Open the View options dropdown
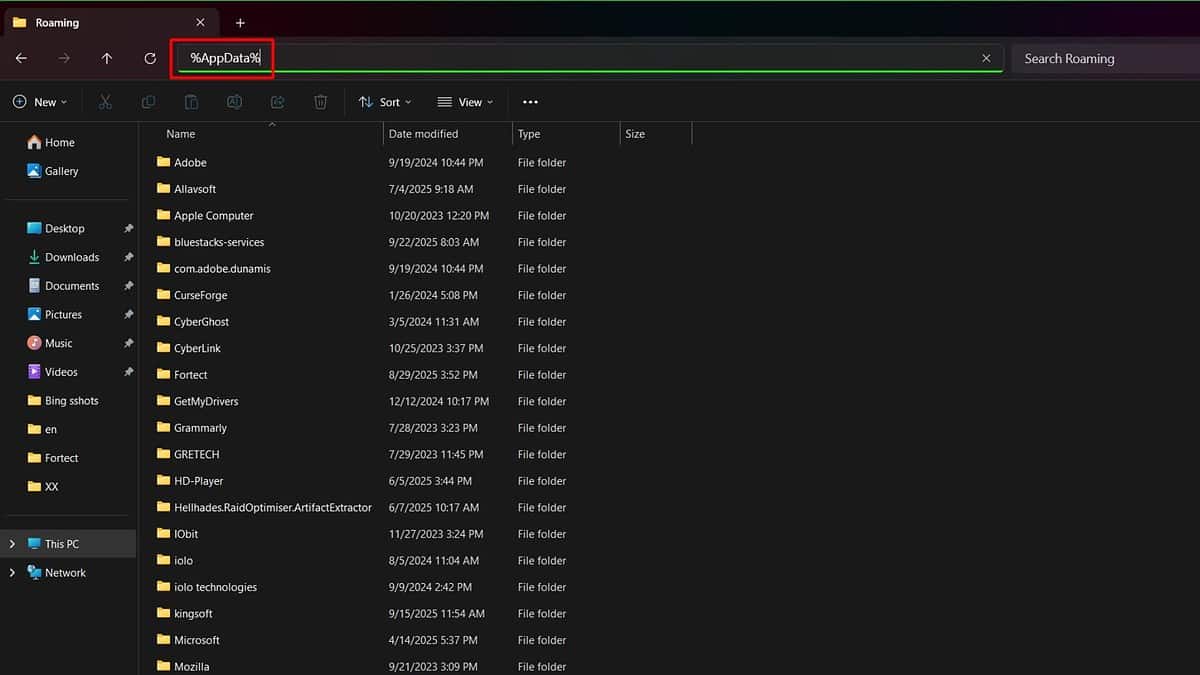 [x=466, y=101]
